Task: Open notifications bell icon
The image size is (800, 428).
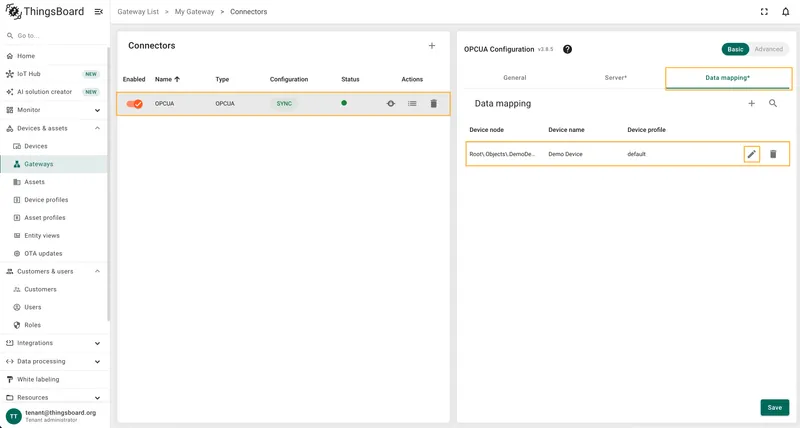Action: pos(785,12)
